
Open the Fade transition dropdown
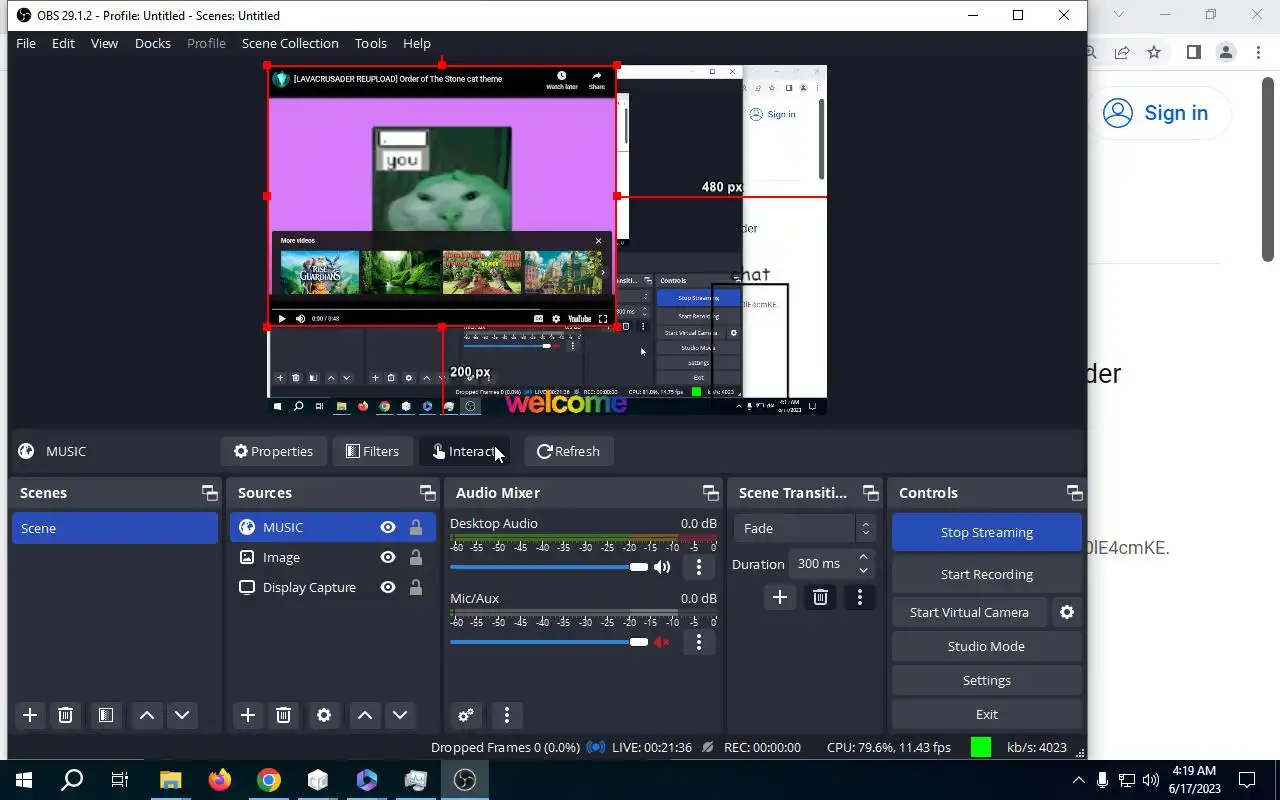click(x=805, y=528)
